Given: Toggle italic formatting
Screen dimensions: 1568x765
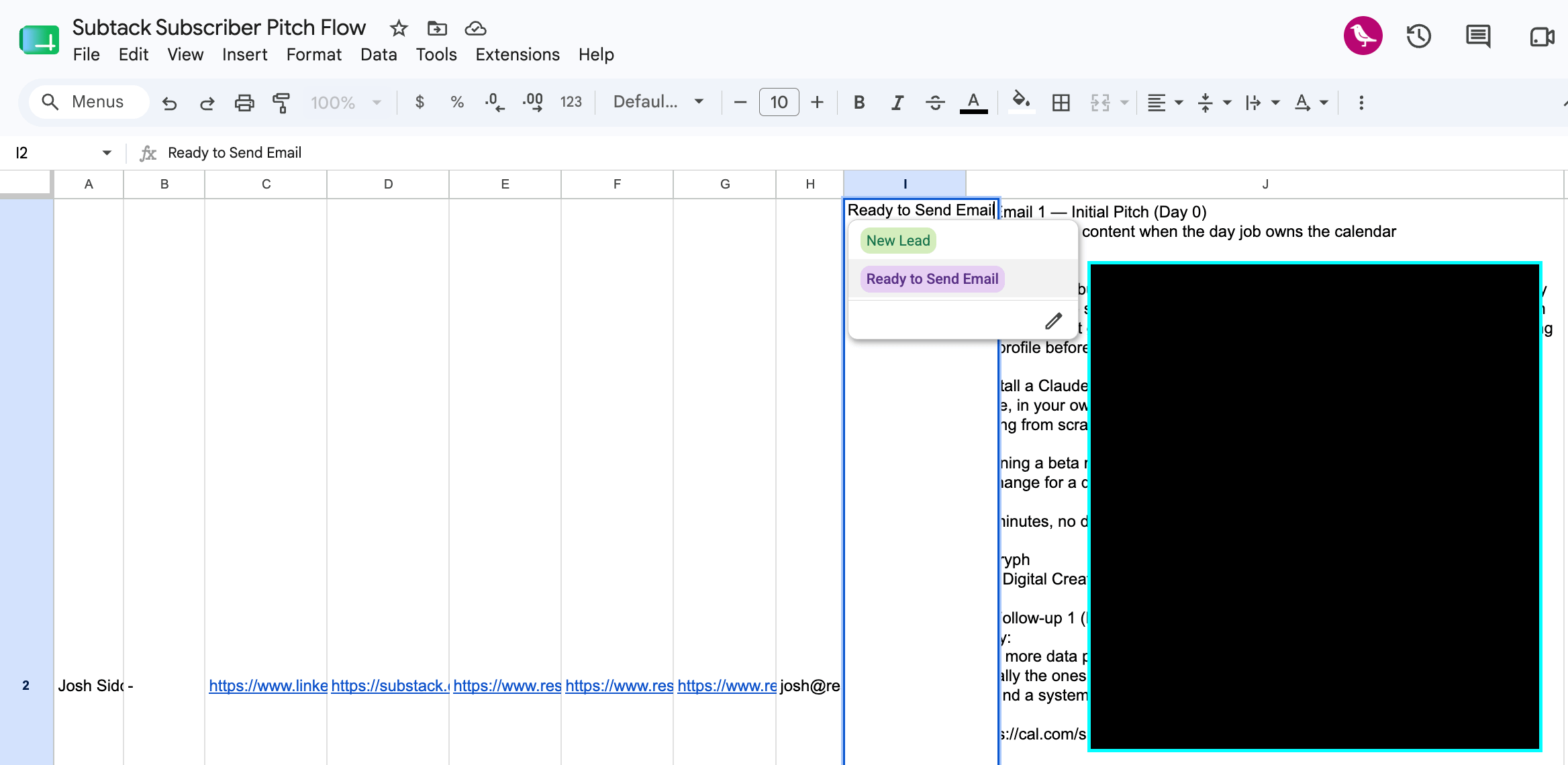Looking at the screenshot, I should 897,103.
